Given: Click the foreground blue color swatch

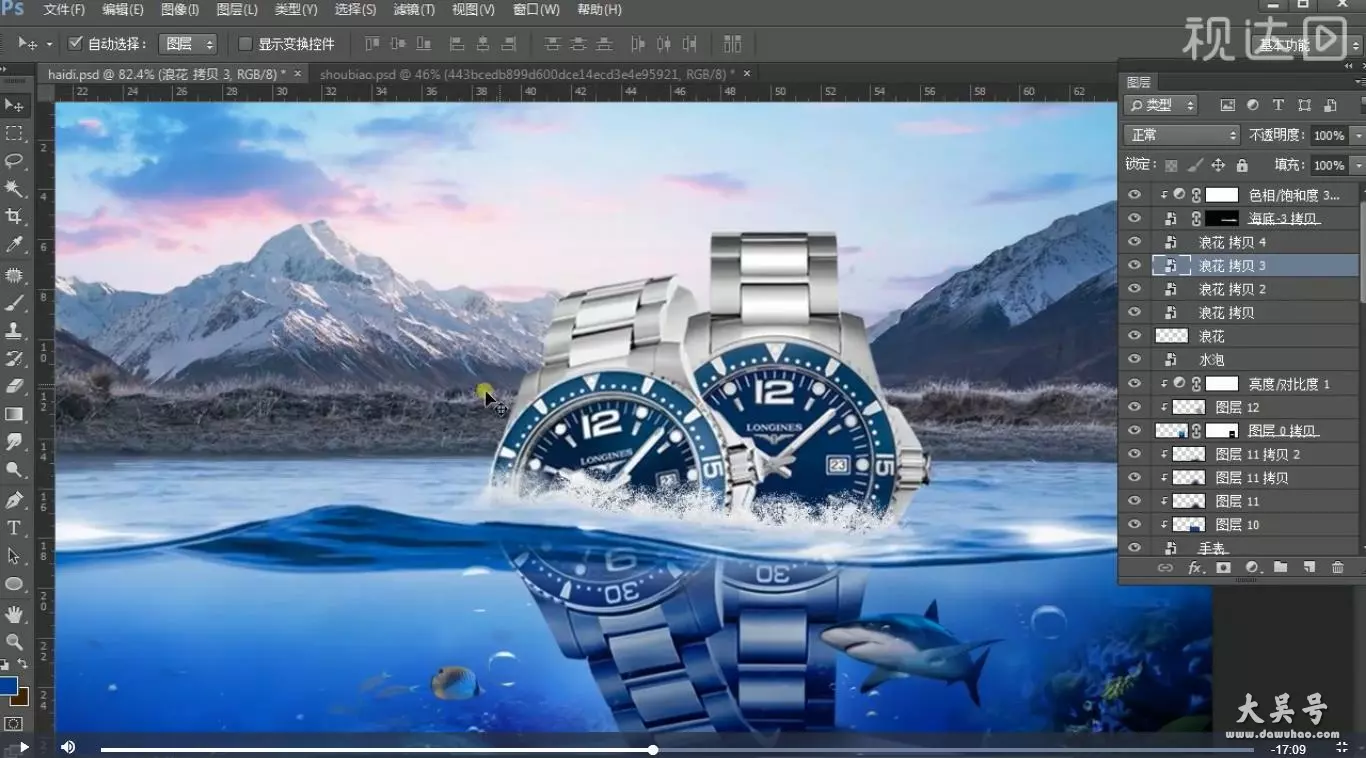Looking at the screenshot, I should 8,686.
